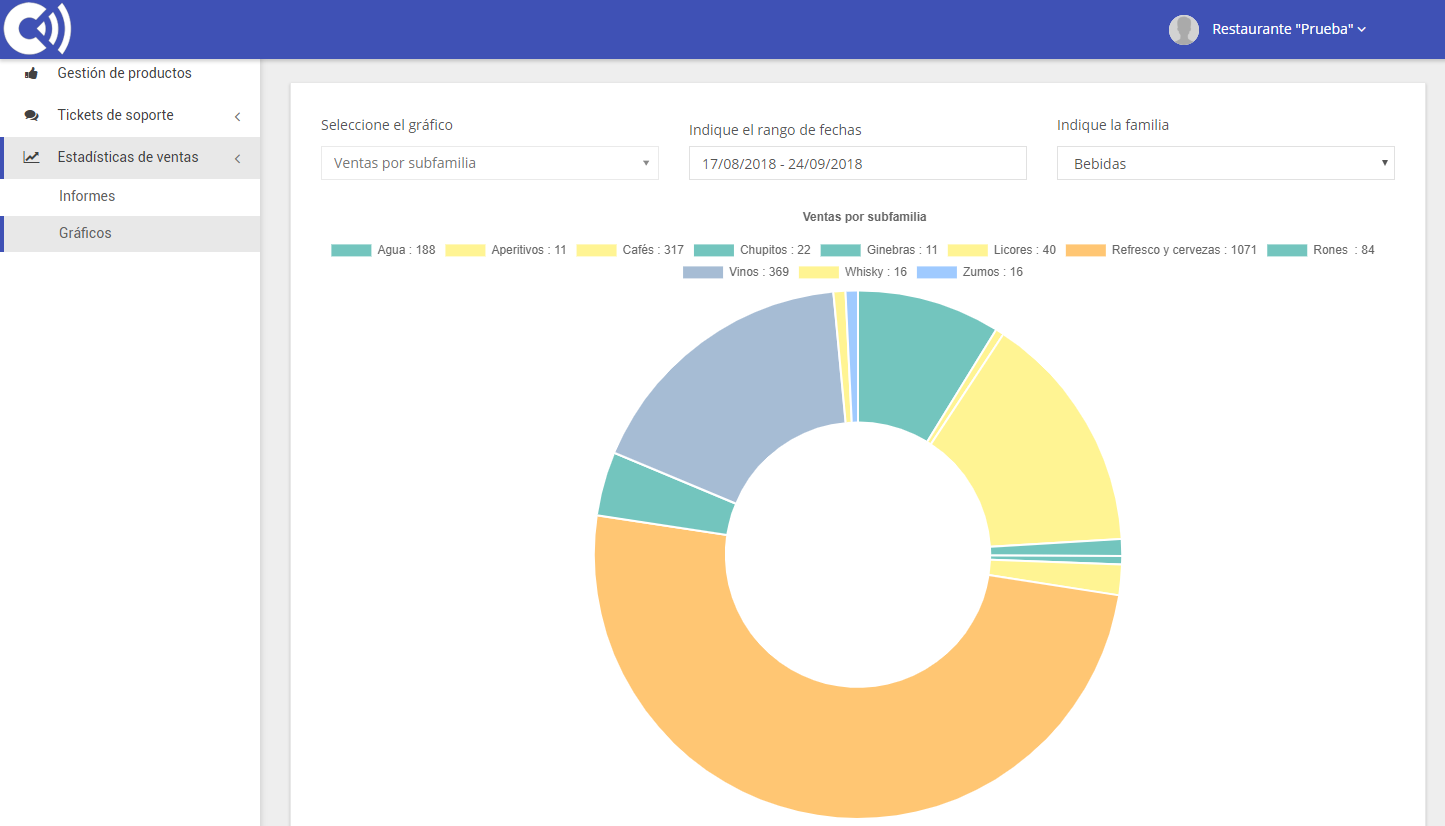This screenshot has height=826, width=1445.
Task: Click the Estadísticas de ventas chart icon
Action: [x=30, y=157]
